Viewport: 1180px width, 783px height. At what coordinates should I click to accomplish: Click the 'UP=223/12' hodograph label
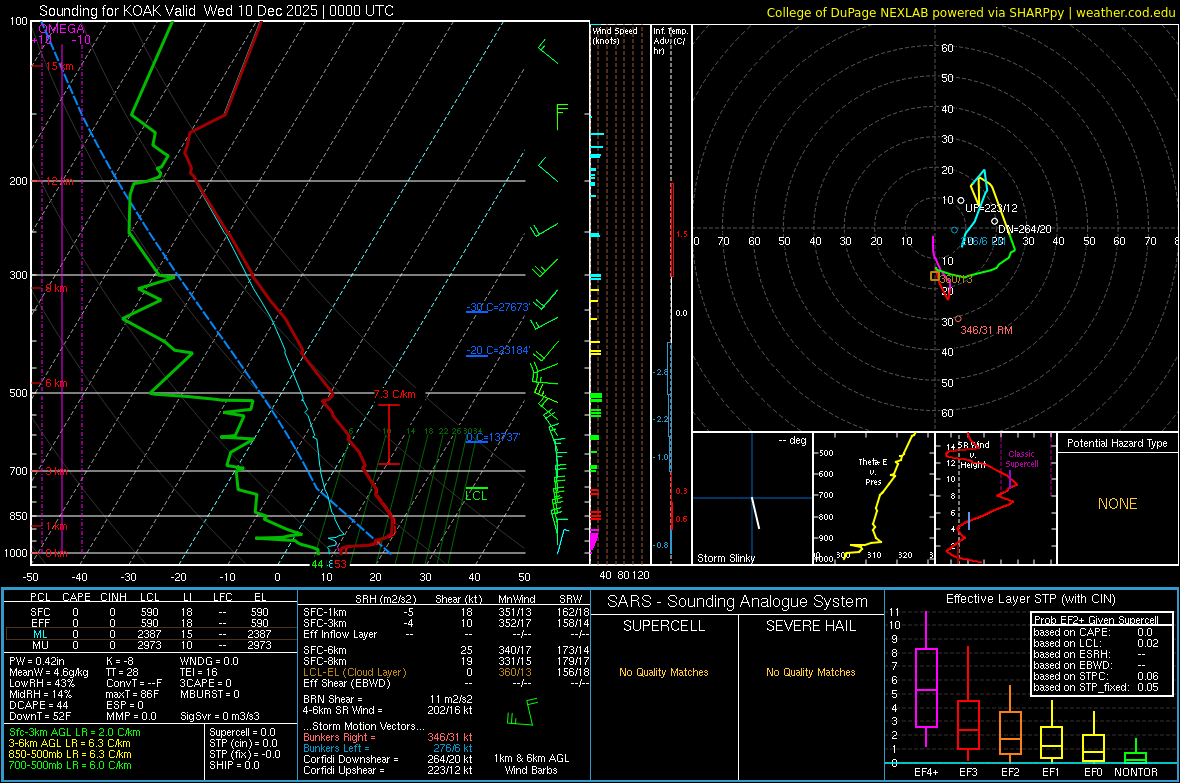click(991, 209)
